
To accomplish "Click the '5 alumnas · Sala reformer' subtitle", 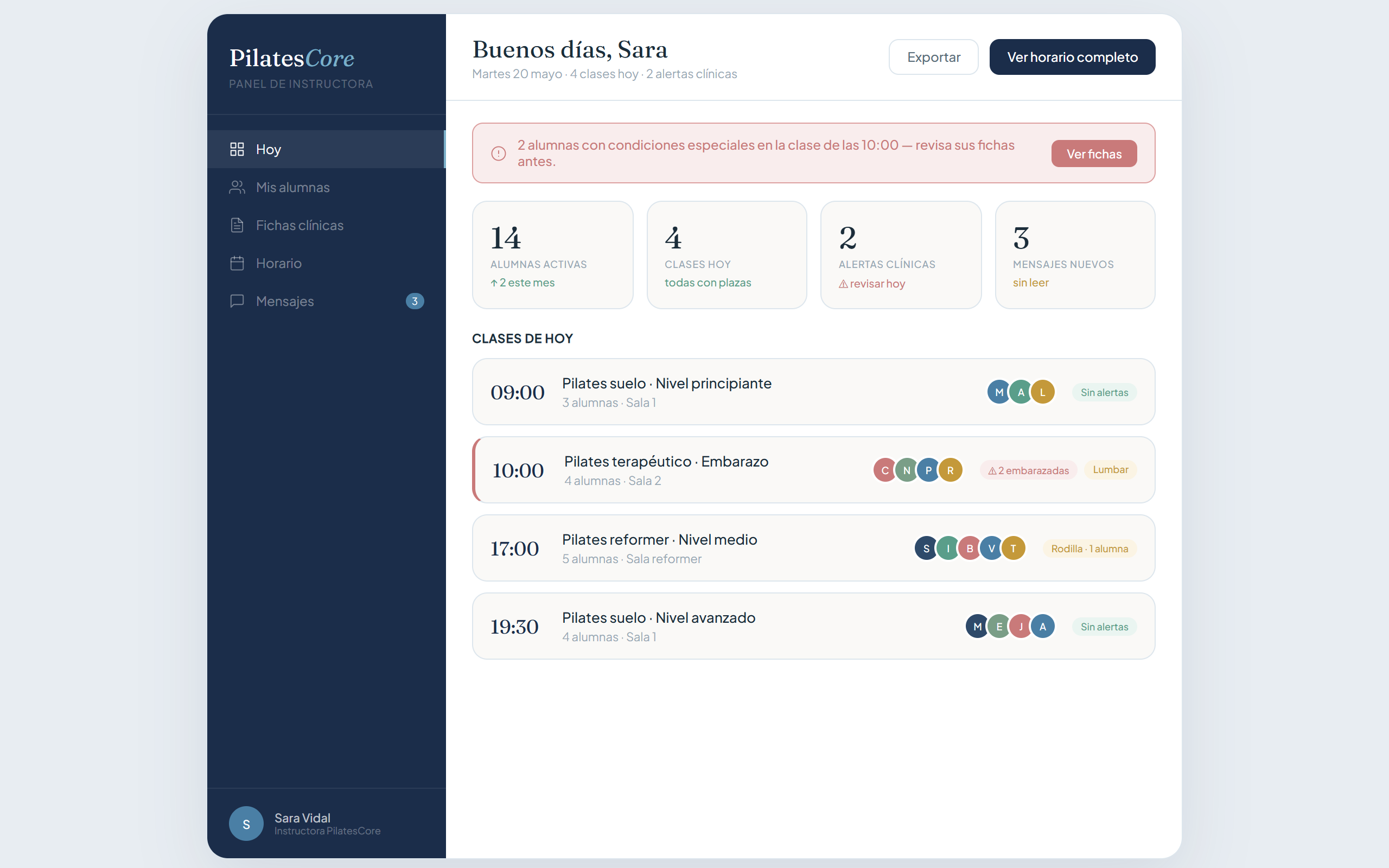I will 632,559.
